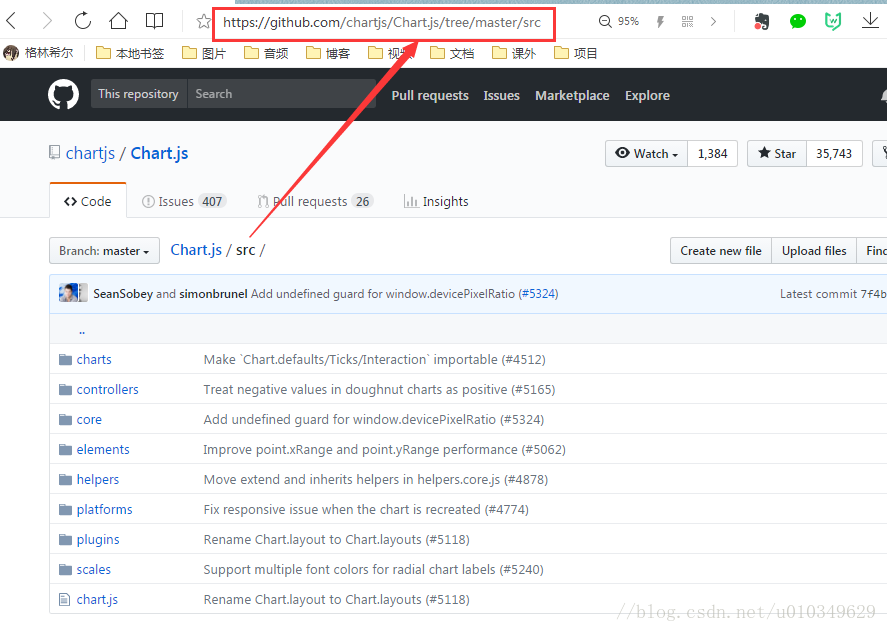The width and height of the screenshot is (887, 632).
Task: Star the repository with Star button
Action: pyautogui.click(x=777, y=153)
